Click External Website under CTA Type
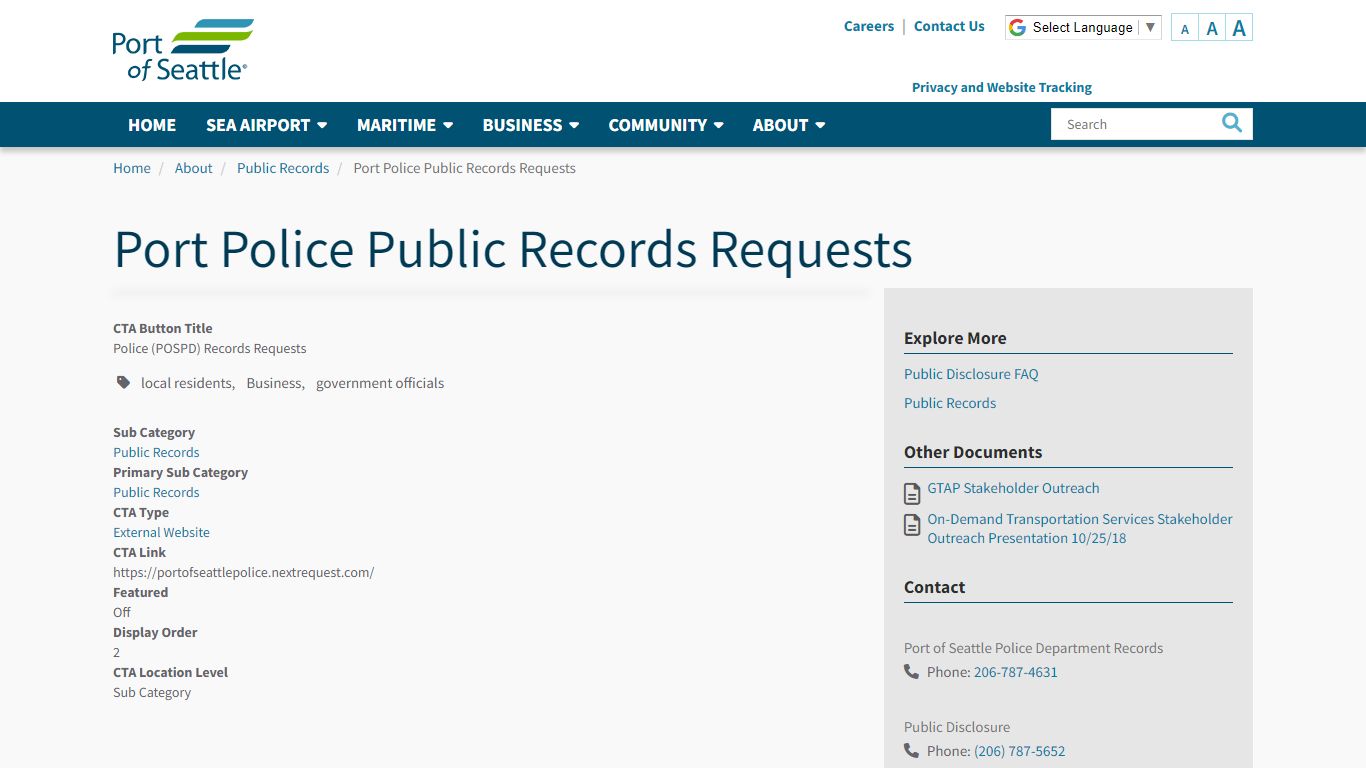This screenshot has width=1366, height=768. tap(161, 532)
